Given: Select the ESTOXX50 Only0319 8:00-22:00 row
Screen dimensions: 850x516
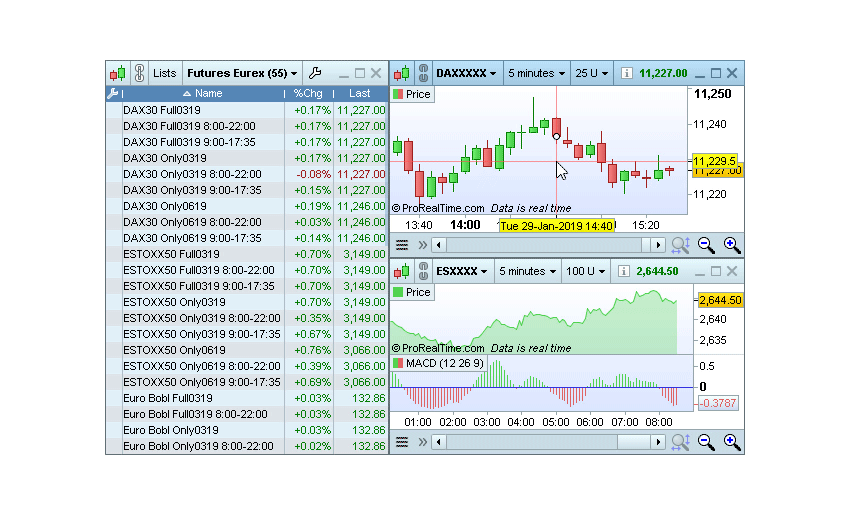Looking at the screenshot, I should (x=247, y=318).
